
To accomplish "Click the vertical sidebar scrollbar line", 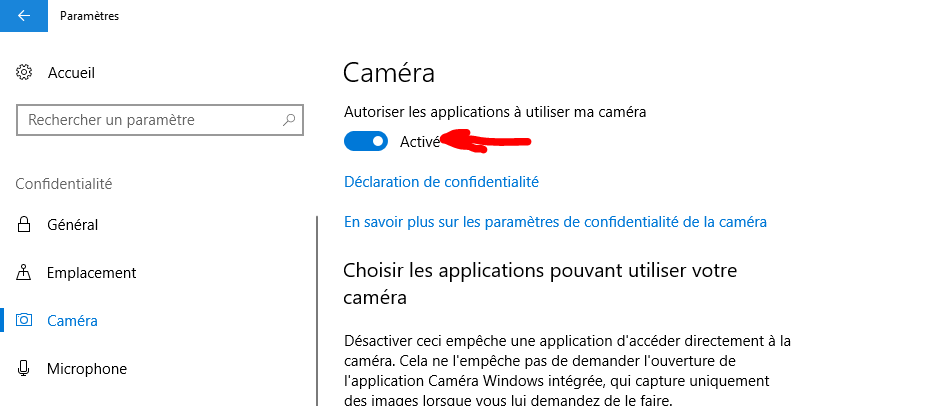I will click(x=317, y=311).
